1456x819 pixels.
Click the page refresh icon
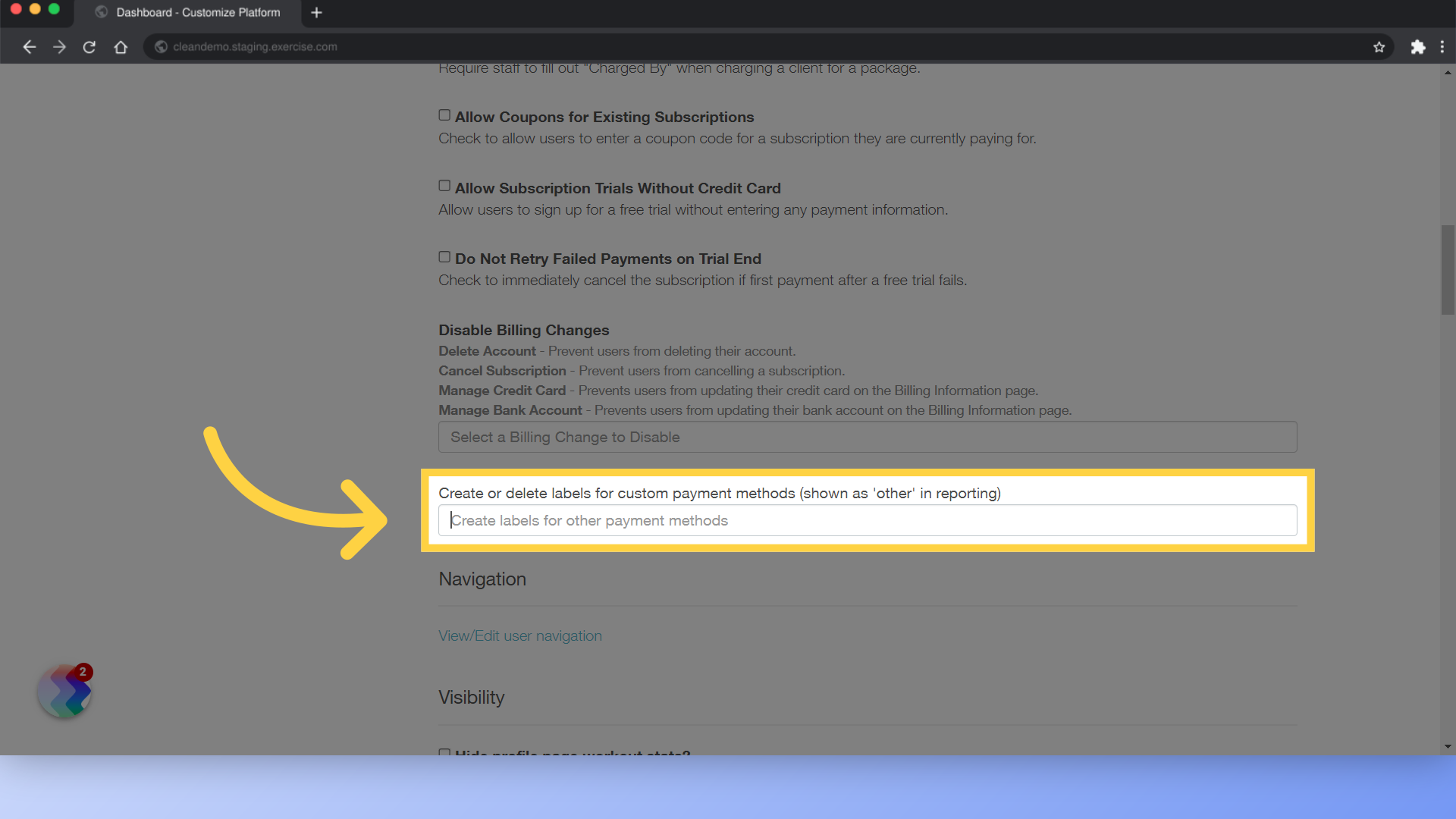89,46
